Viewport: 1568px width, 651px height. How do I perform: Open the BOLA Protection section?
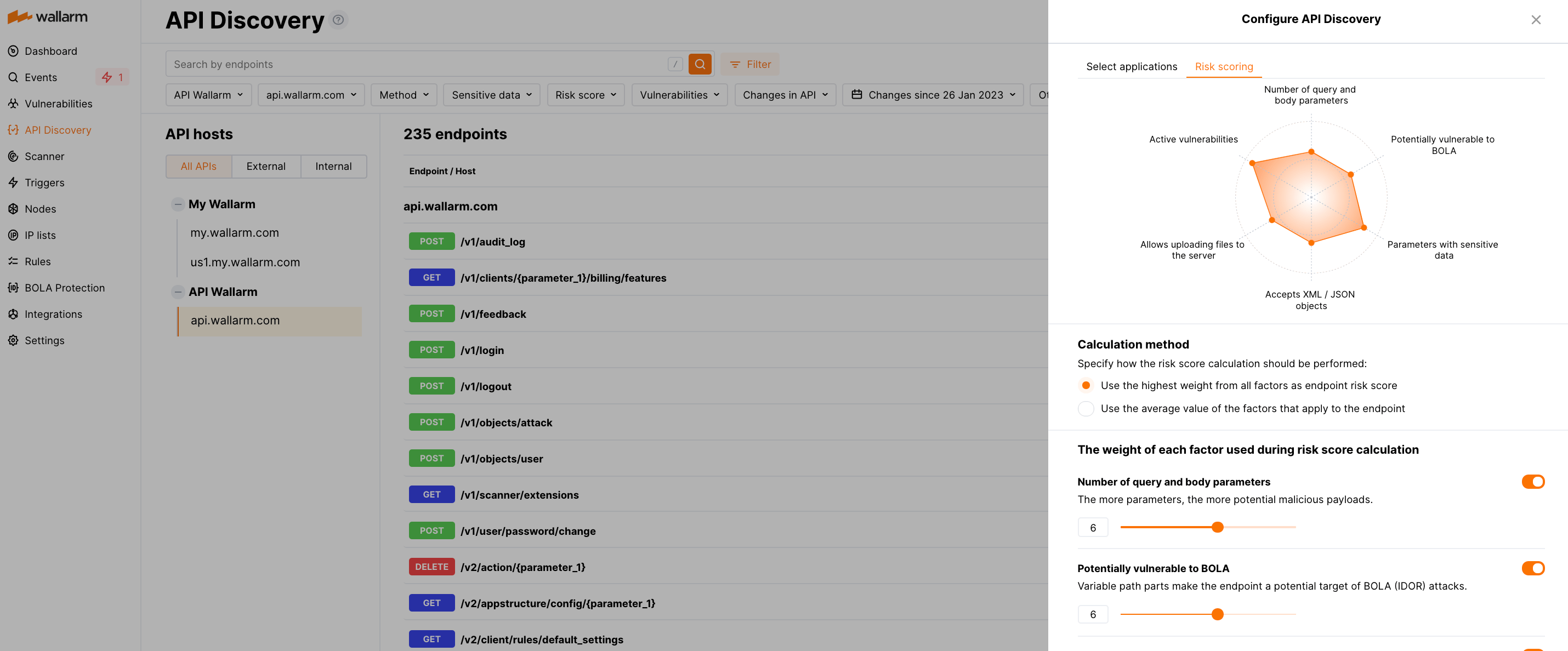(x=65, y=287)
